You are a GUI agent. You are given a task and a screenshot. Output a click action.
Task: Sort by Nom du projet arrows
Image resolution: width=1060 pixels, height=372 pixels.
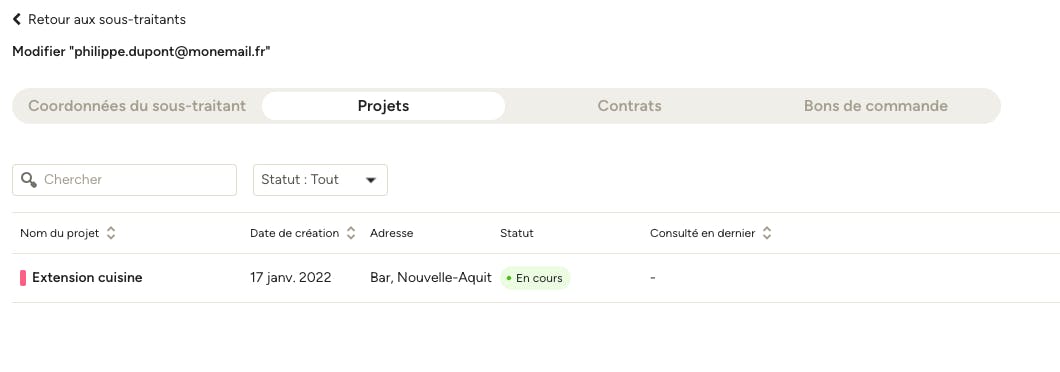tap(111, 233)
